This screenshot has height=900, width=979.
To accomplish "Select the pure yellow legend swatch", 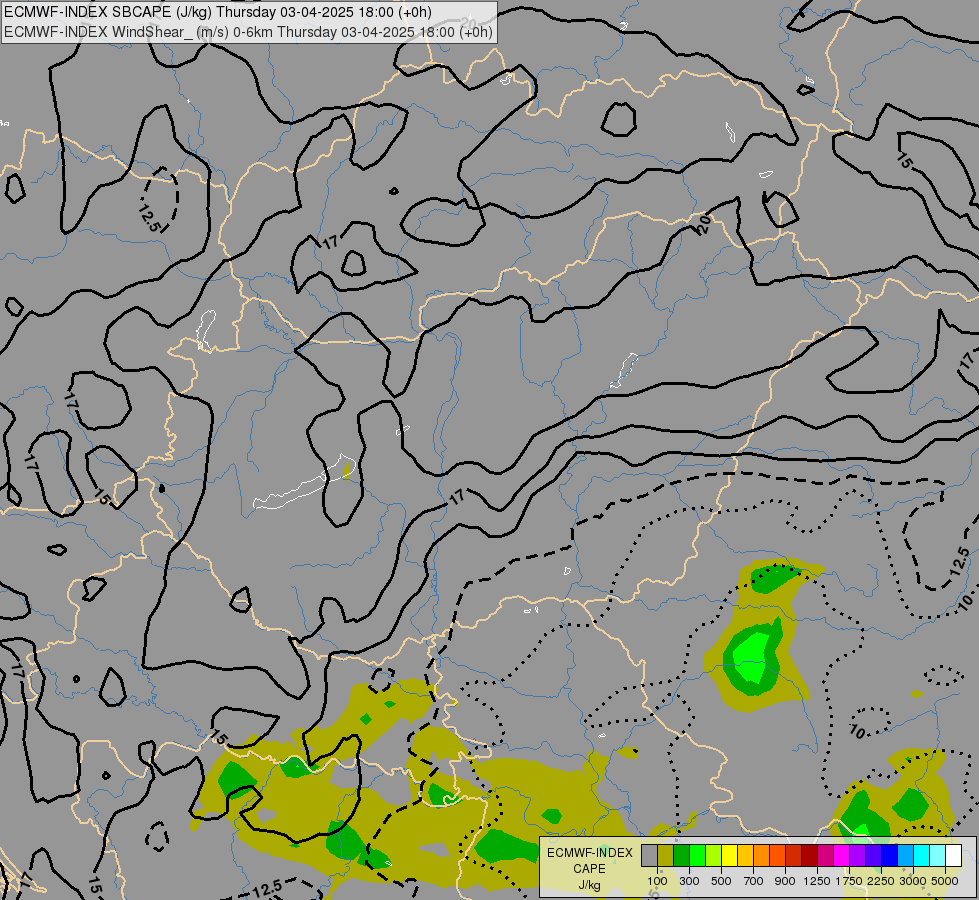I will coord(729,856).
